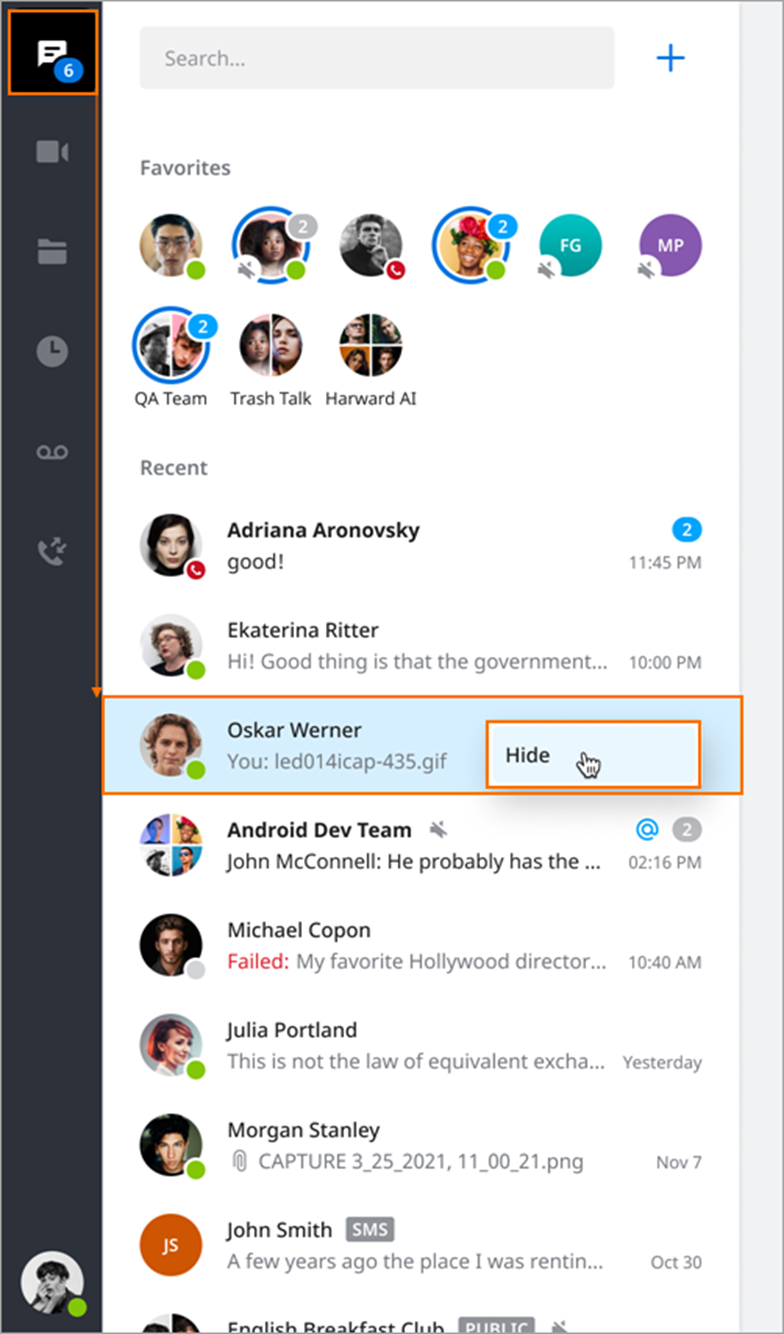
Task: Open Adriana Aronovsky conversation
Action: tap(421, 545)
